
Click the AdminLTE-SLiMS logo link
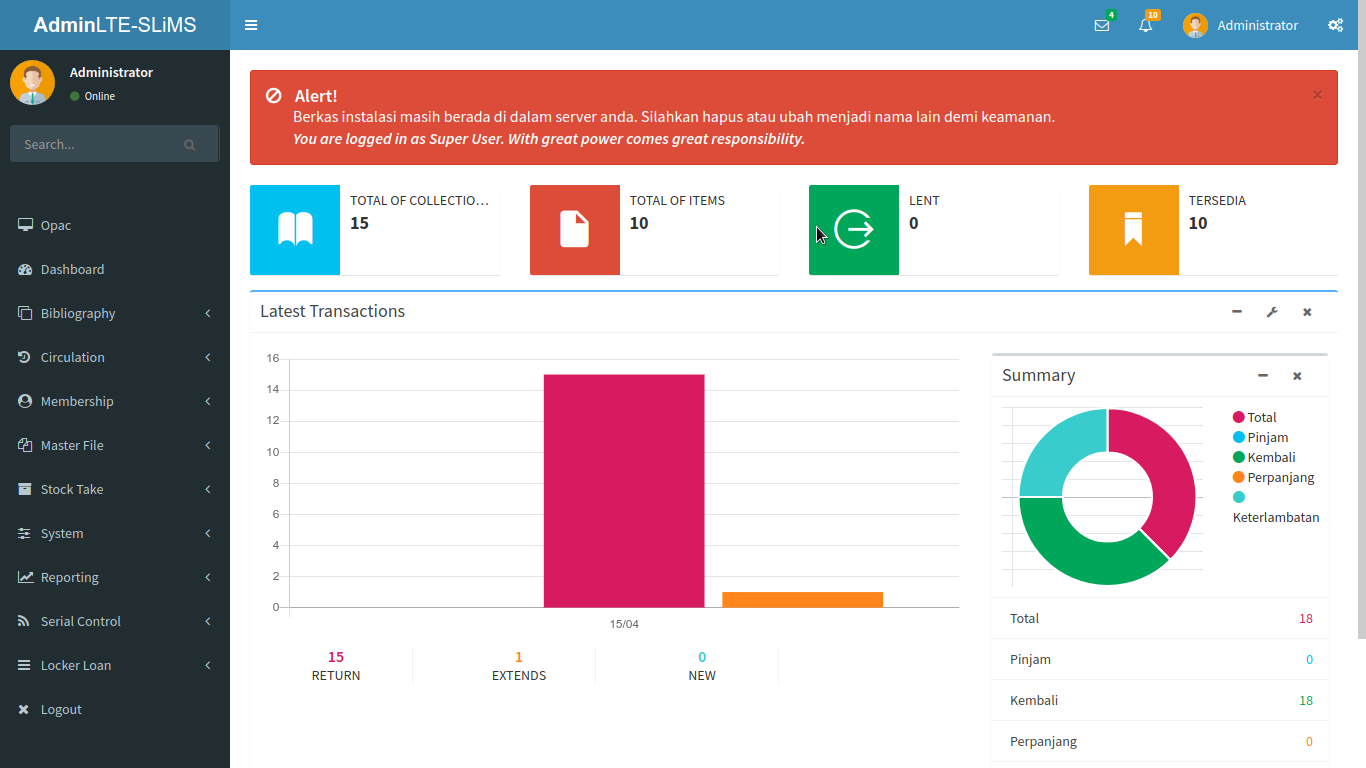click(115, 25)
